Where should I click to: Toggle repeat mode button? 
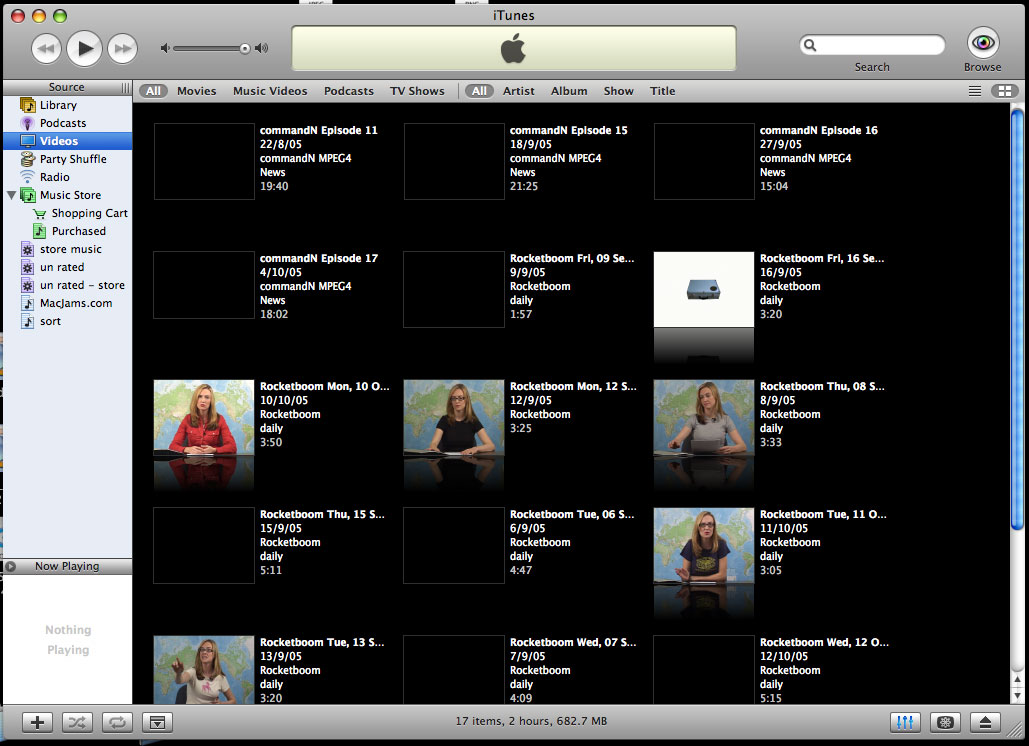point(117,722)
